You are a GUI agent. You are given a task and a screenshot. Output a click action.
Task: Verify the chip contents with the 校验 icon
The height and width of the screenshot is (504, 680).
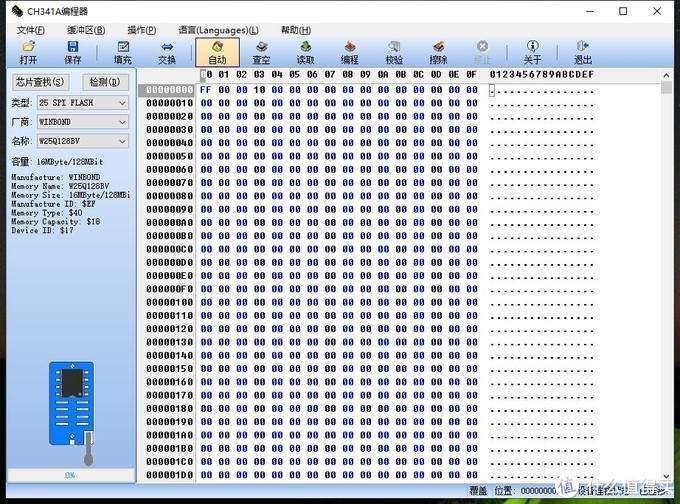pos(394,52)
